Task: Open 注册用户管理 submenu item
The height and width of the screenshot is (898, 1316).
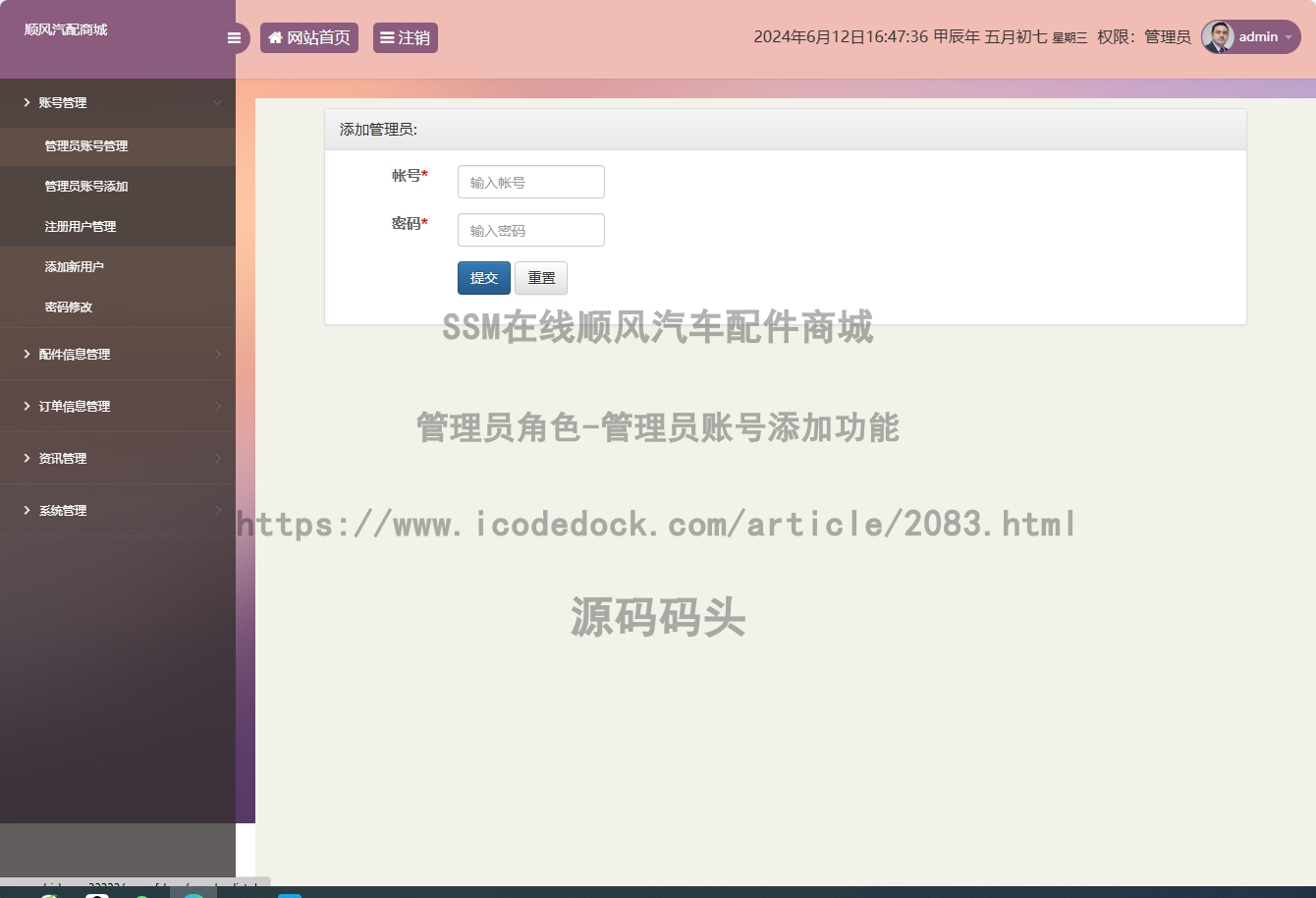Action: 118,226
